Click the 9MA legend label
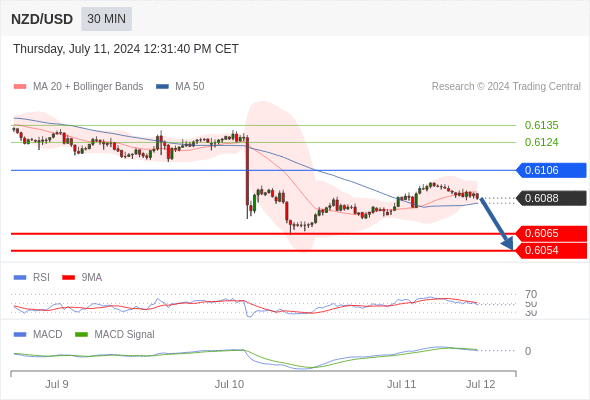 (x=92, y=278)
